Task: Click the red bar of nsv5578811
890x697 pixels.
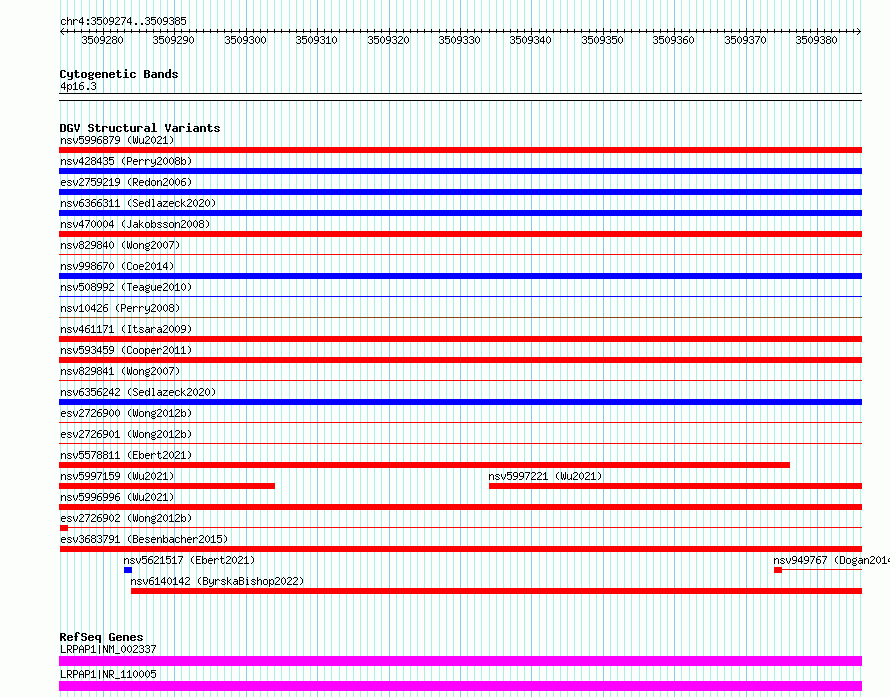Action: (x=425, y=465)
